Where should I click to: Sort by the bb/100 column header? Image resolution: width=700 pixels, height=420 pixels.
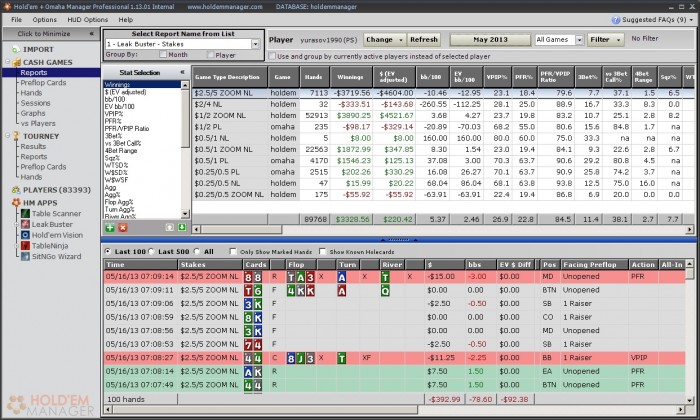click(432, 77)
